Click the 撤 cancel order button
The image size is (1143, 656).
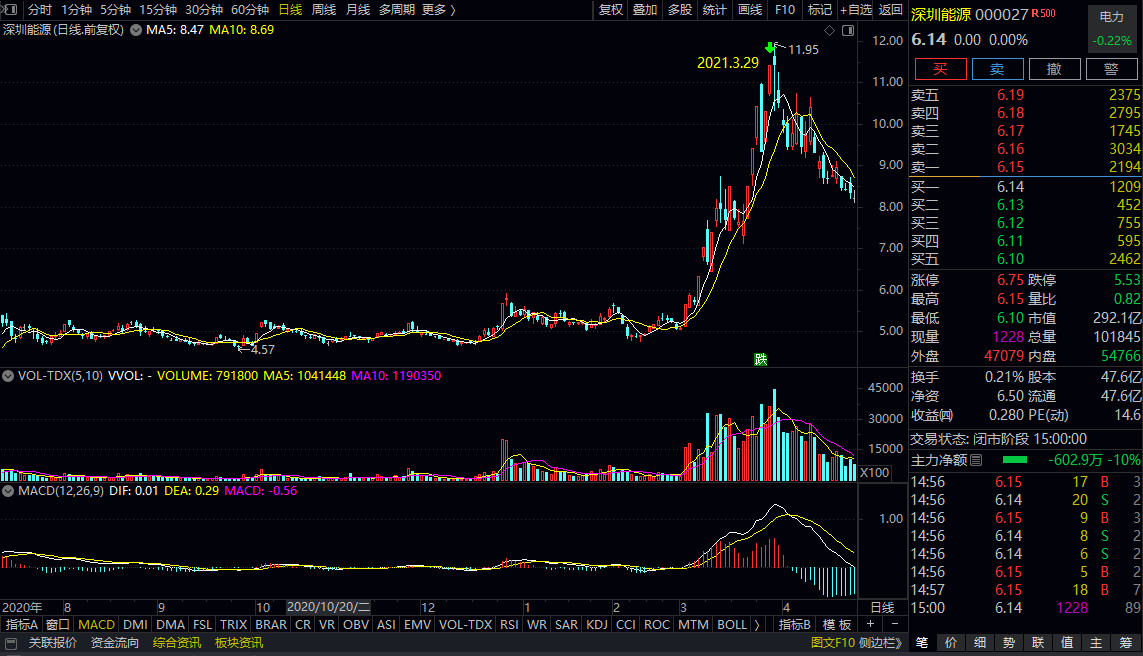[1054, 69]
